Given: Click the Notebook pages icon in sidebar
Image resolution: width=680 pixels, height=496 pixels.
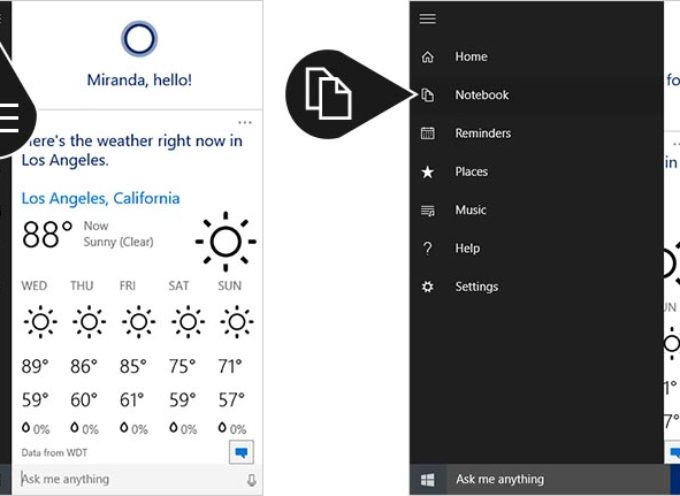Looking at the screenshot, I should click(x=428, y=95).
